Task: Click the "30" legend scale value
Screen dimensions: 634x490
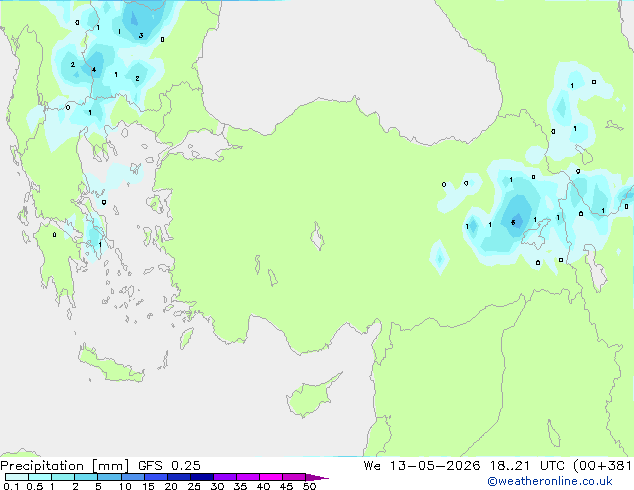Action: tap(217, 486)
